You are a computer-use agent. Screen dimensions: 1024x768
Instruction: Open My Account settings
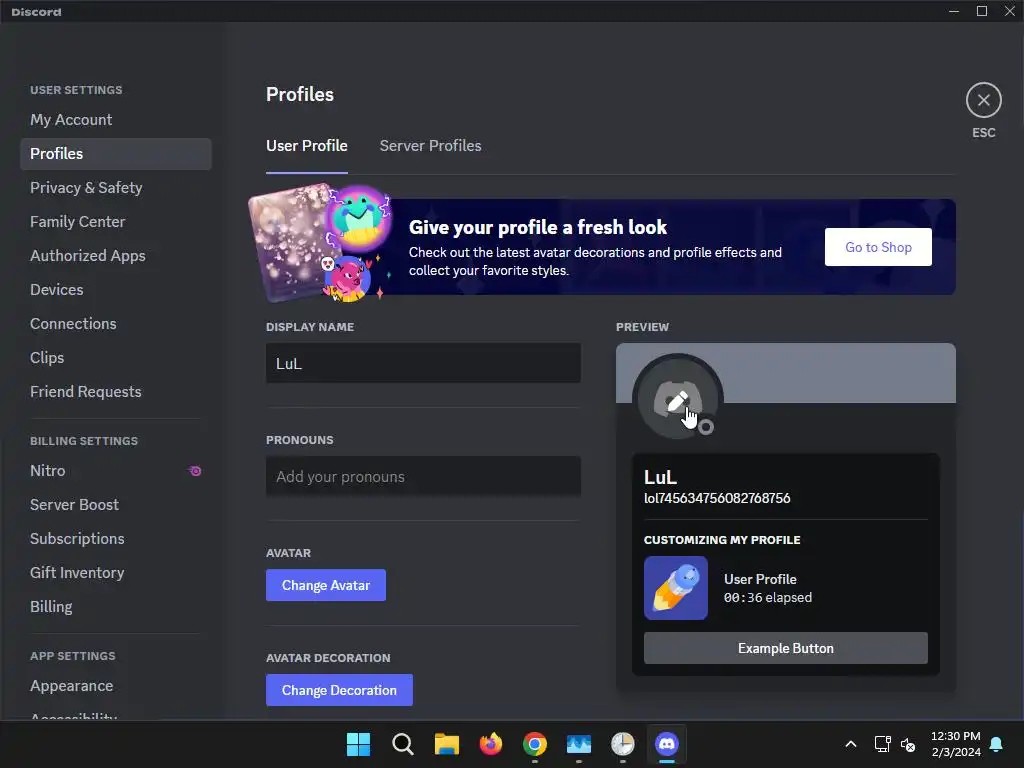pos(116,120)
